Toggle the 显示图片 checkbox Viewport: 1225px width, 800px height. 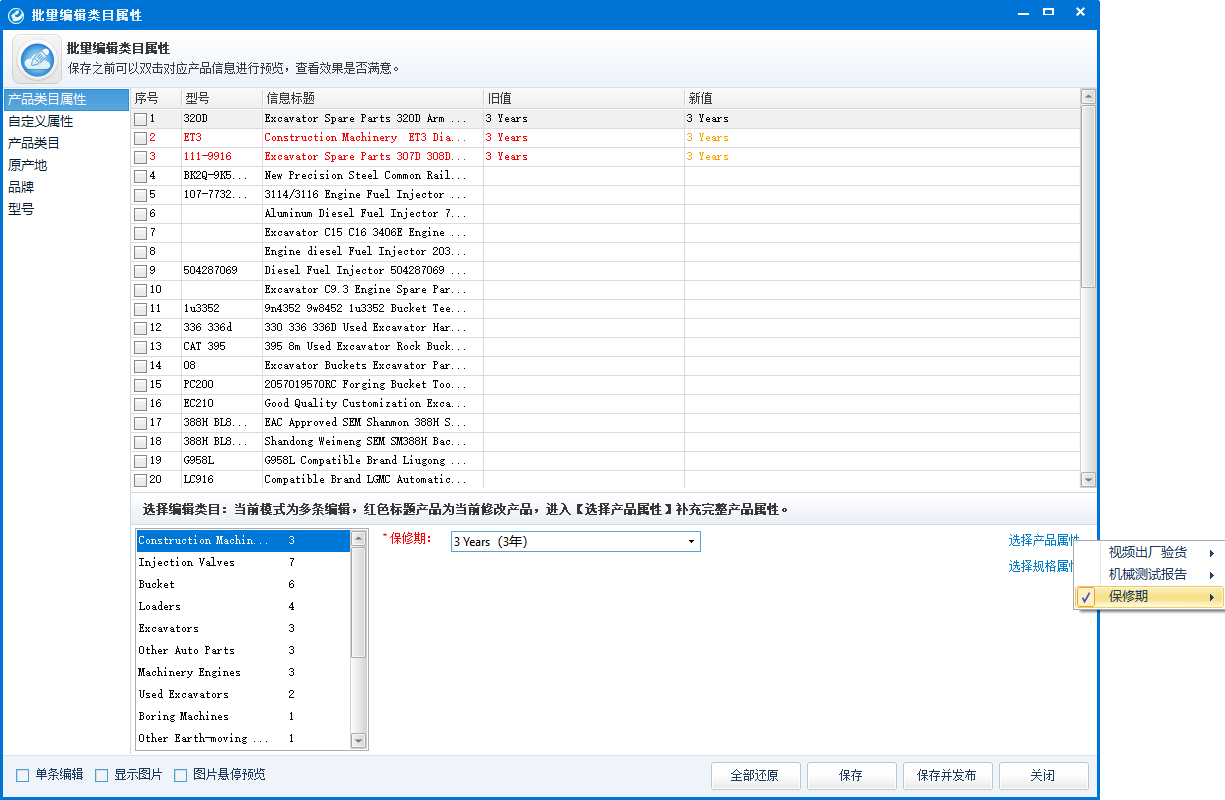tap(101, 775)
